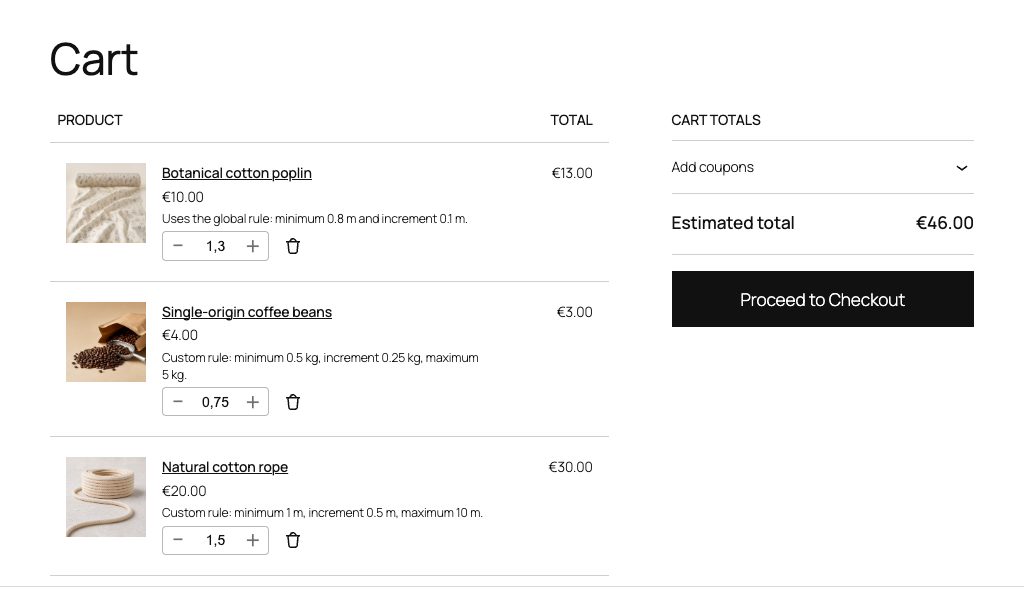Click the coffee custom rule description
Image resolution: width=1024 pixels, height=600 pixels.
click(x=320, y=366)
